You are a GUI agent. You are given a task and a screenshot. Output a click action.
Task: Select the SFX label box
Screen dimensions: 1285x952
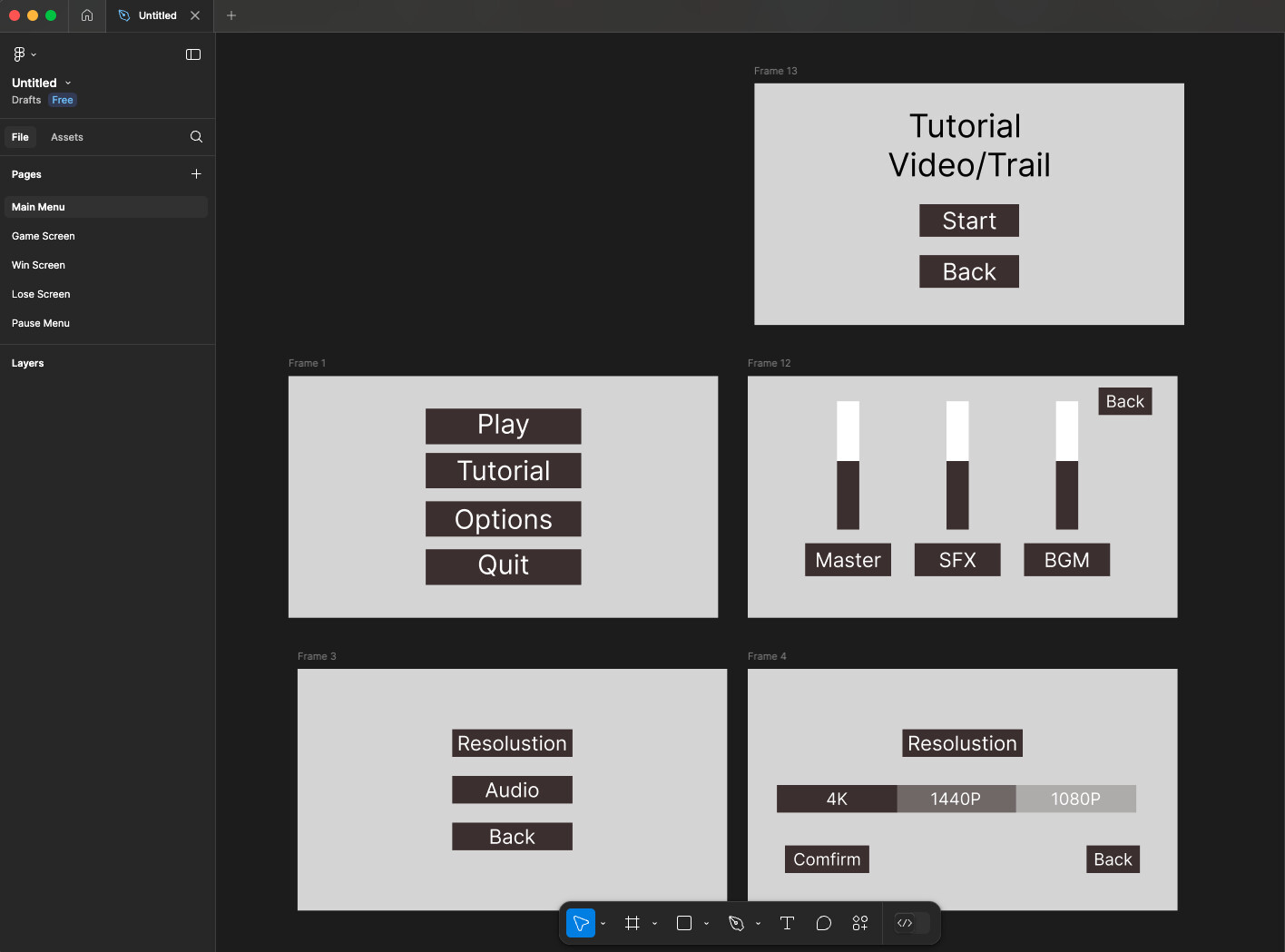tap(957, 560)
